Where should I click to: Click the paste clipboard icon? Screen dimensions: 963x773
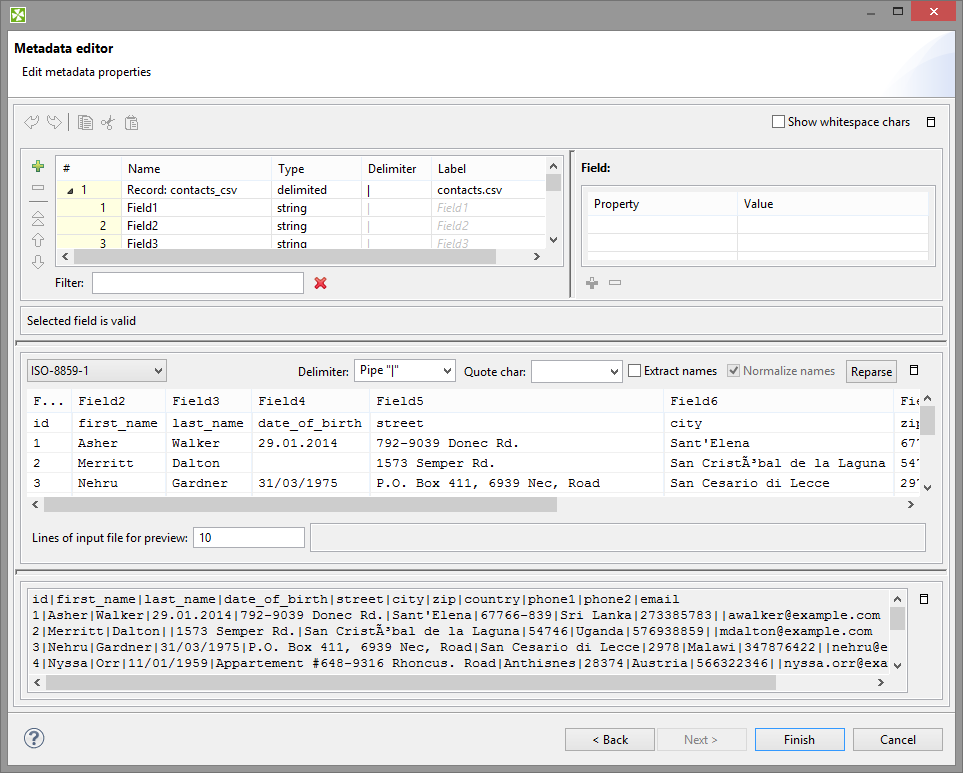[131, 122]
